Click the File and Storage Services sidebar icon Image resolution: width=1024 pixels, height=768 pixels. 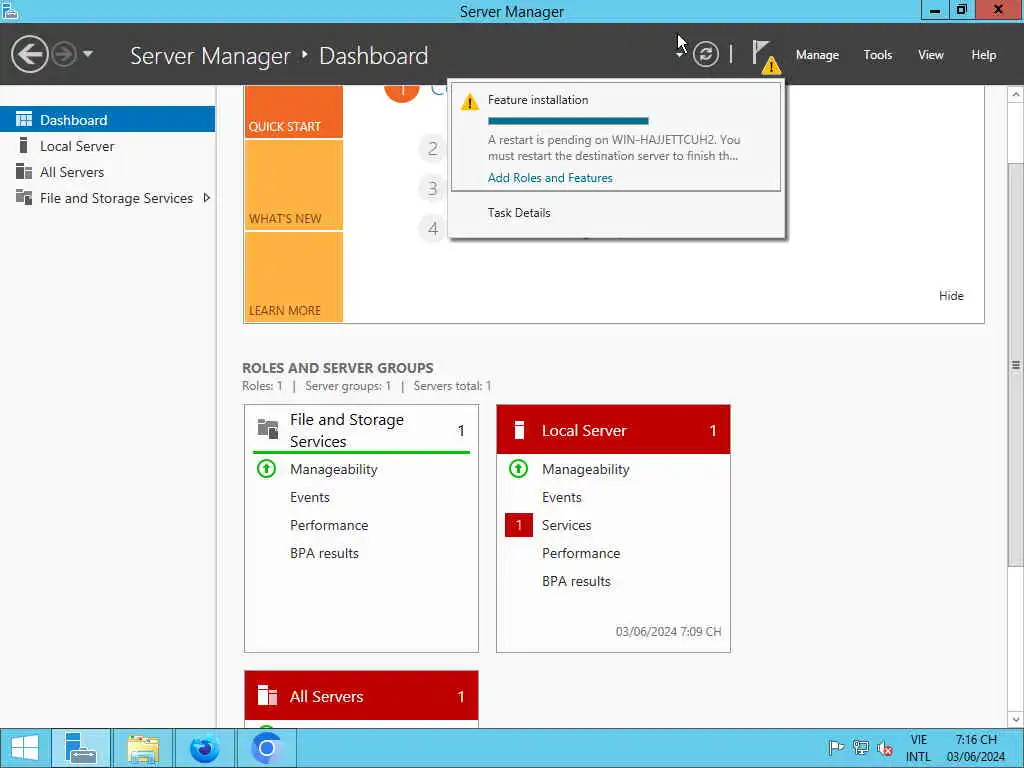pos(24,197)
